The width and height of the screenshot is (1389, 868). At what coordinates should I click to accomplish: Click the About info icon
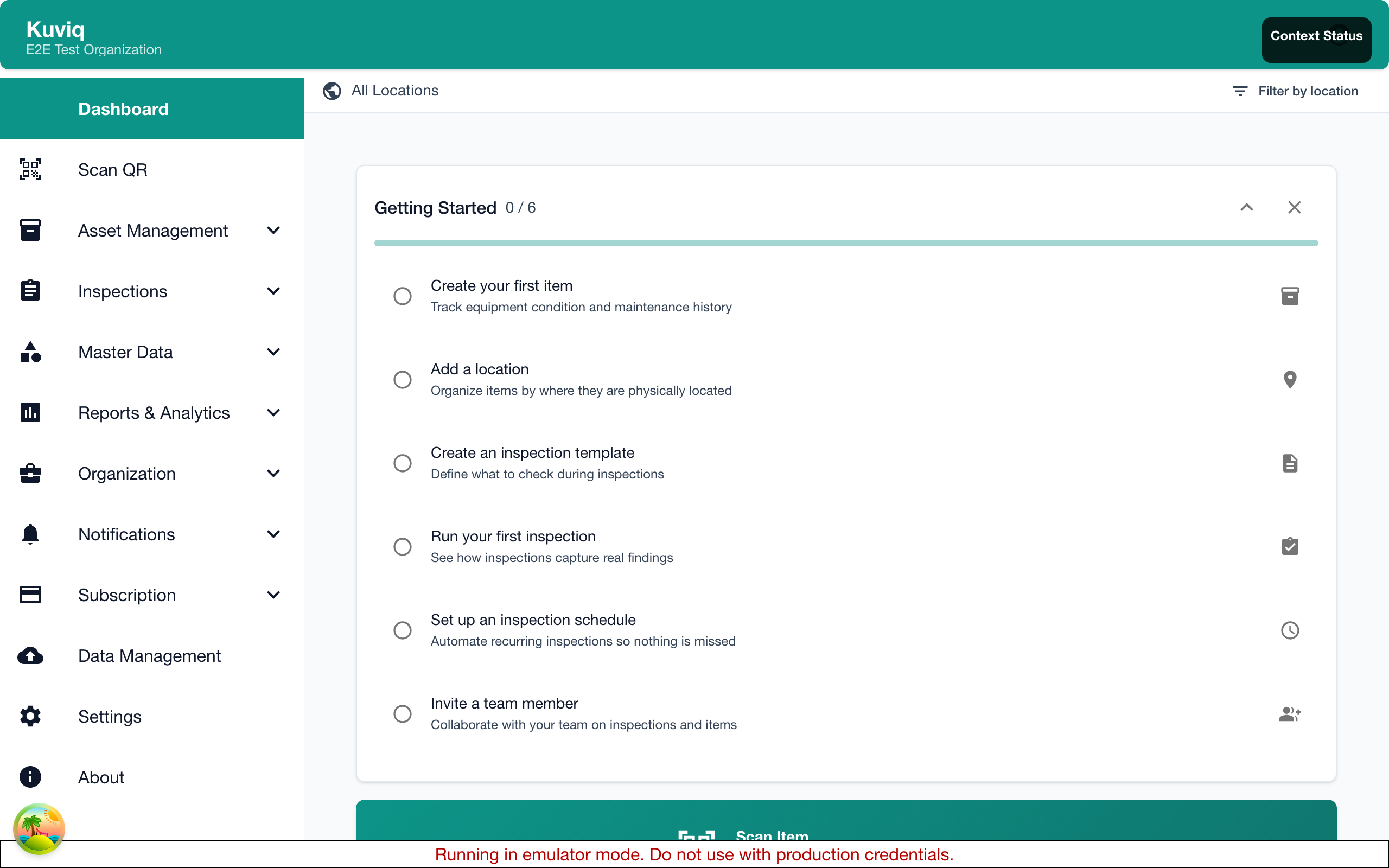[30, 777]
